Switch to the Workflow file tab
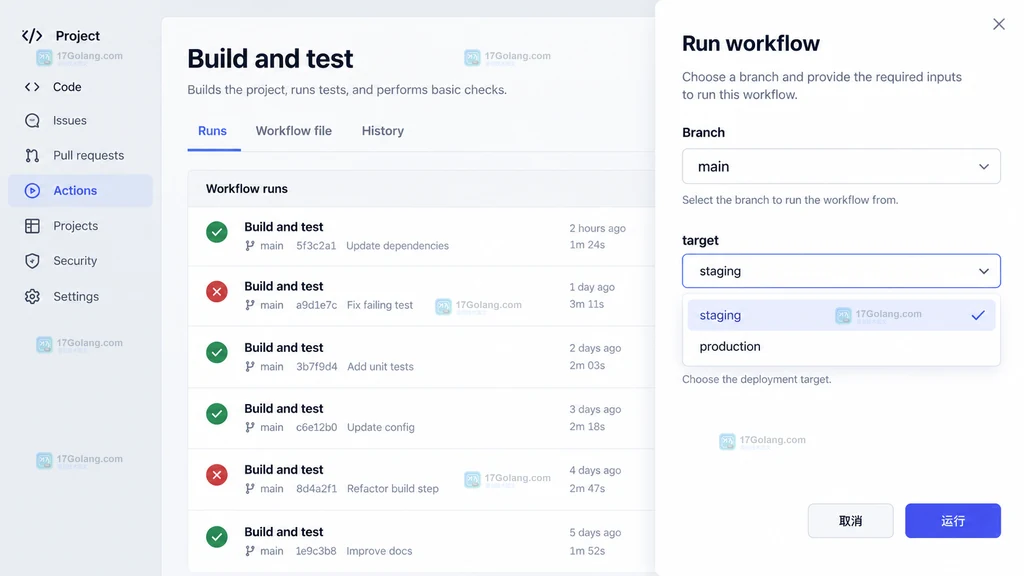1024x576 pixels. (294, 131)
